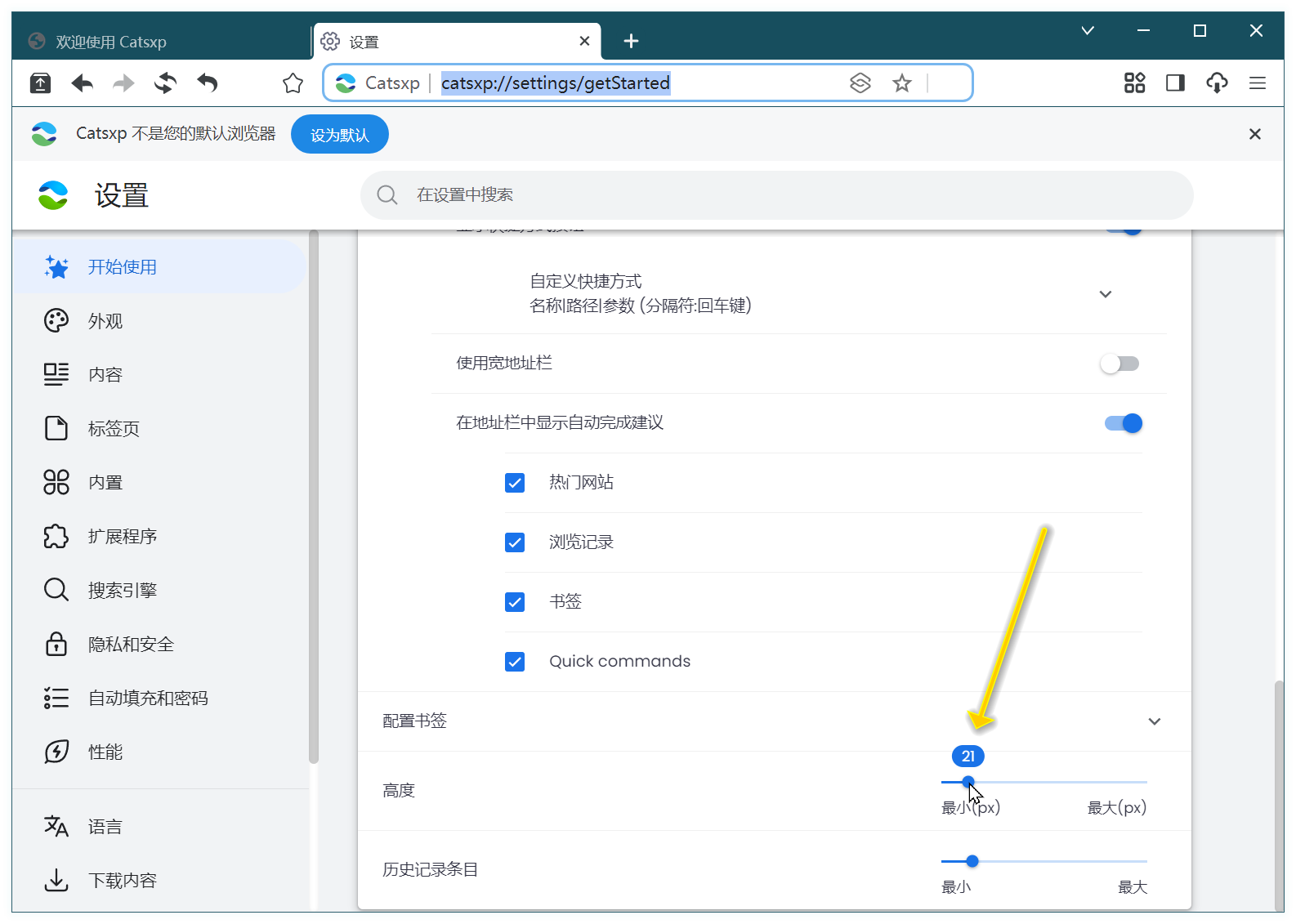Click the 内置 grid icon
This screenshot has width=1296, height=924.
pyautogui.click(x=56, y=482)
